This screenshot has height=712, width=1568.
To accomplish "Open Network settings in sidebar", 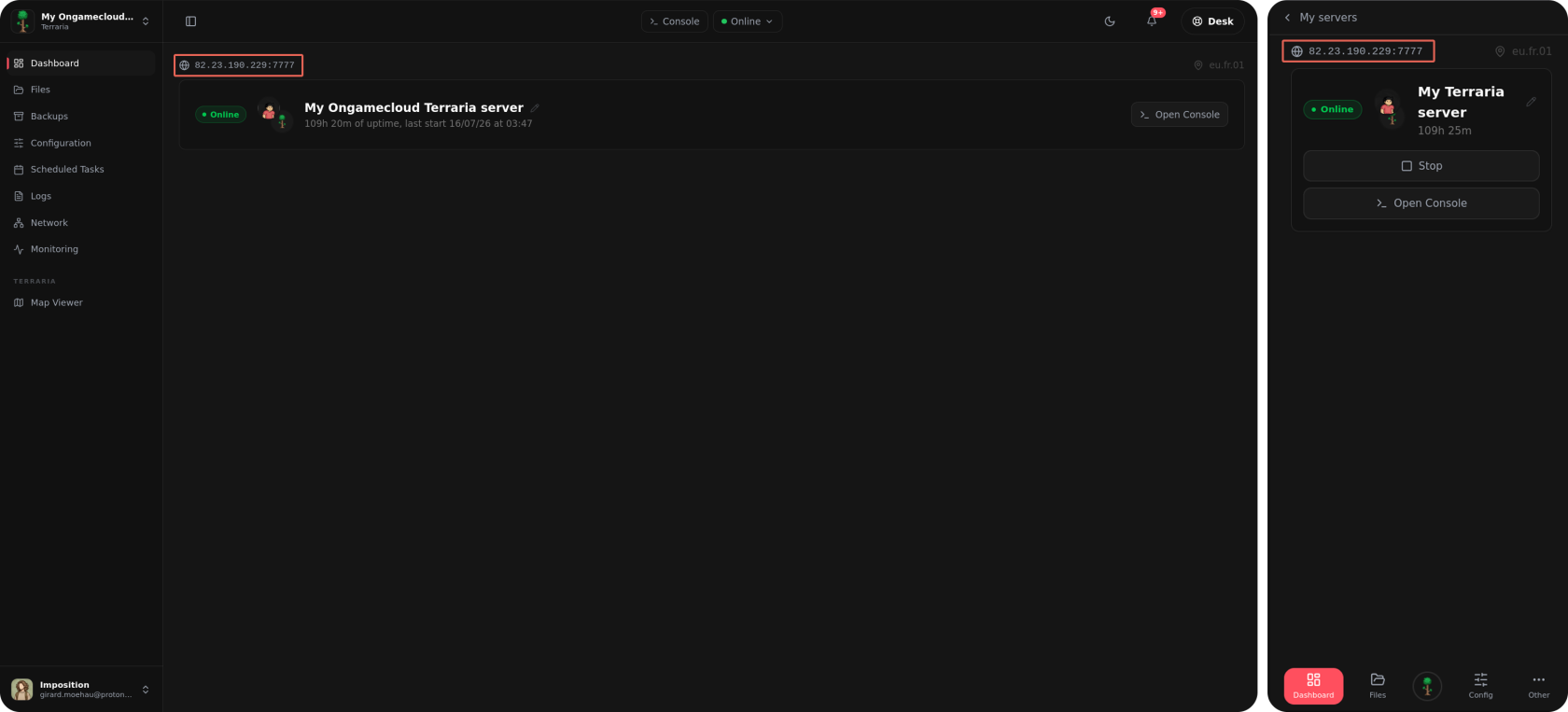I will point(79,223).
